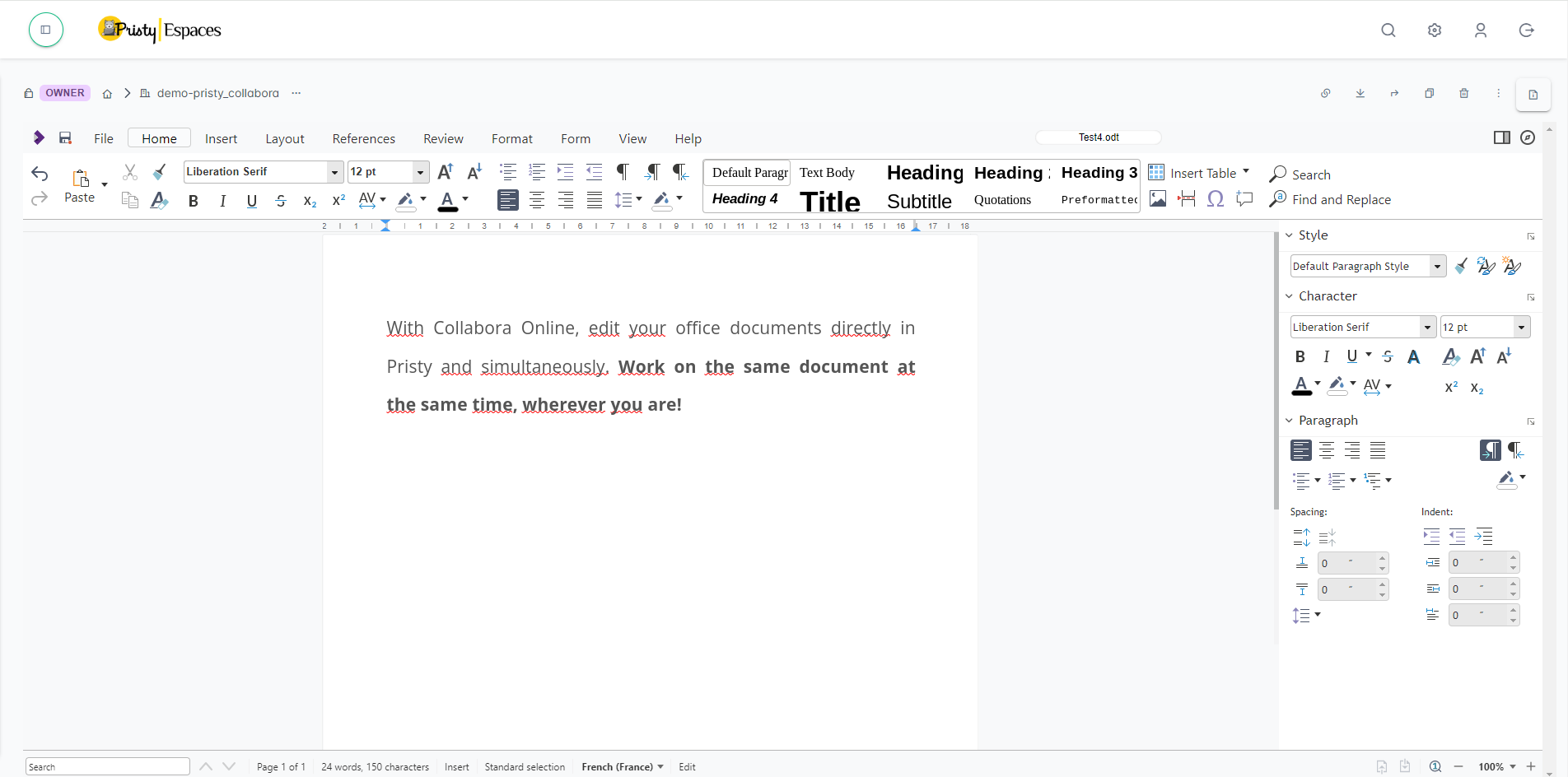Click the Undo arrow icon
The height and width of the screenshot is (777, 1568).
pyautogui.click(x=40, y=173)
